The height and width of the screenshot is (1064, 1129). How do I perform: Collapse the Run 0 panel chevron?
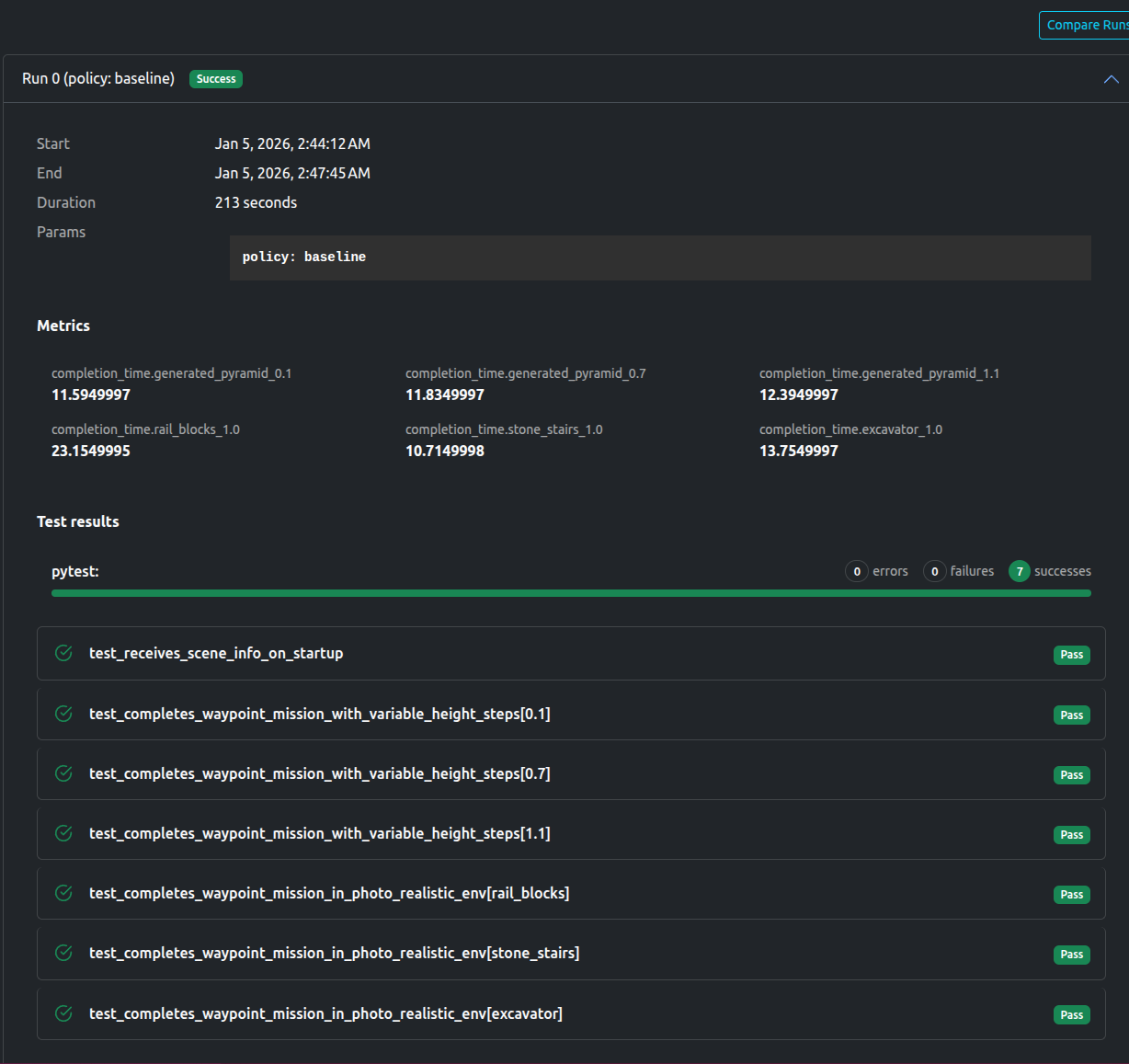point(1111,79)
